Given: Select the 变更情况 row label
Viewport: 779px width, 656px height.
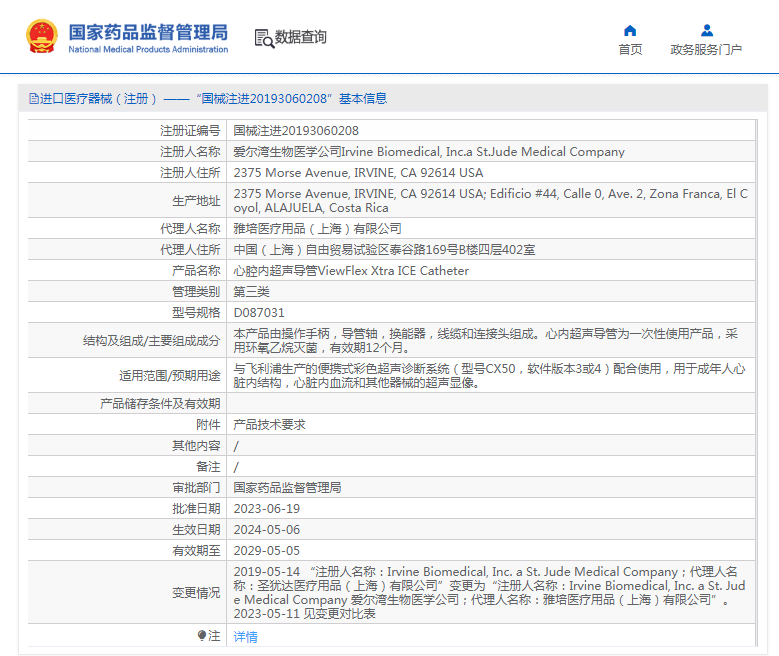Looking at the screenshot, I should click(x=196, y=592).
